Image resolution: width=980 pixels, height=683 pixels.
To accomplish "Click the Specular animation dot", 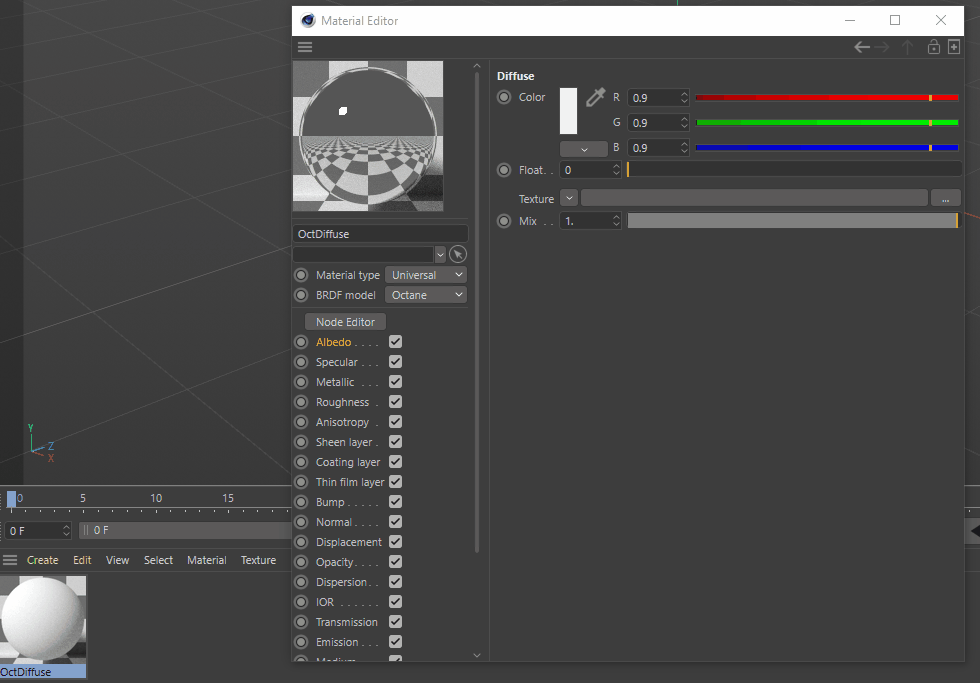I will click(x=301, y=362).
